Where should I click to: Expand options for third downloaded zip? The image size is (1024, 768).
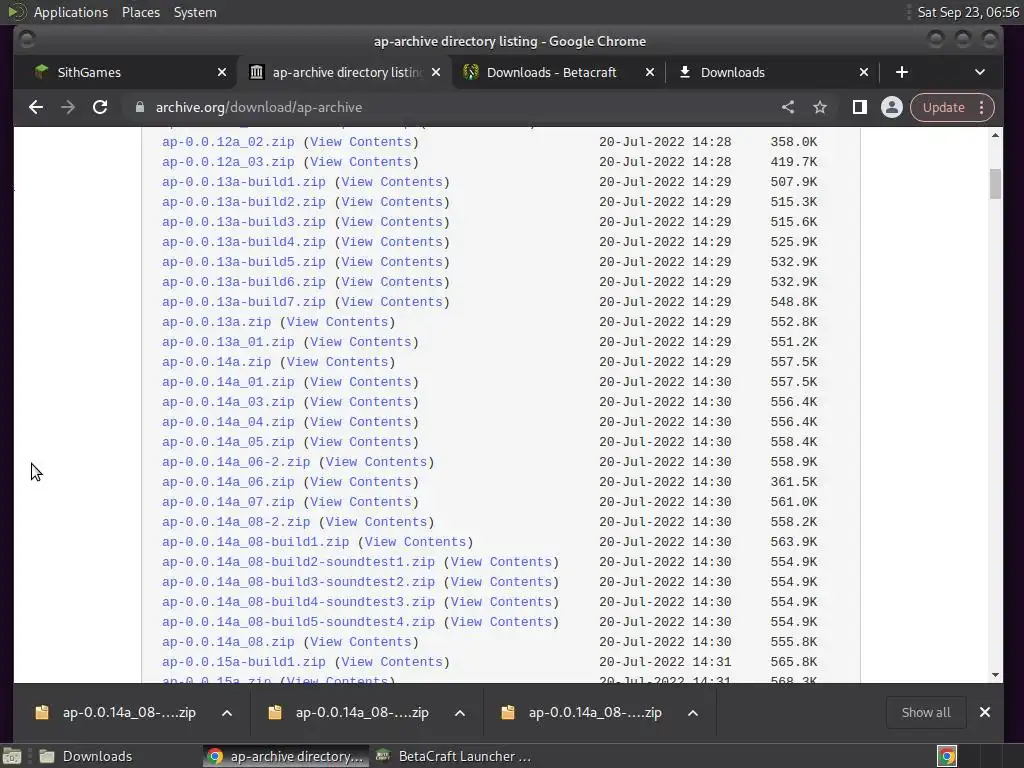coord(693,712)
